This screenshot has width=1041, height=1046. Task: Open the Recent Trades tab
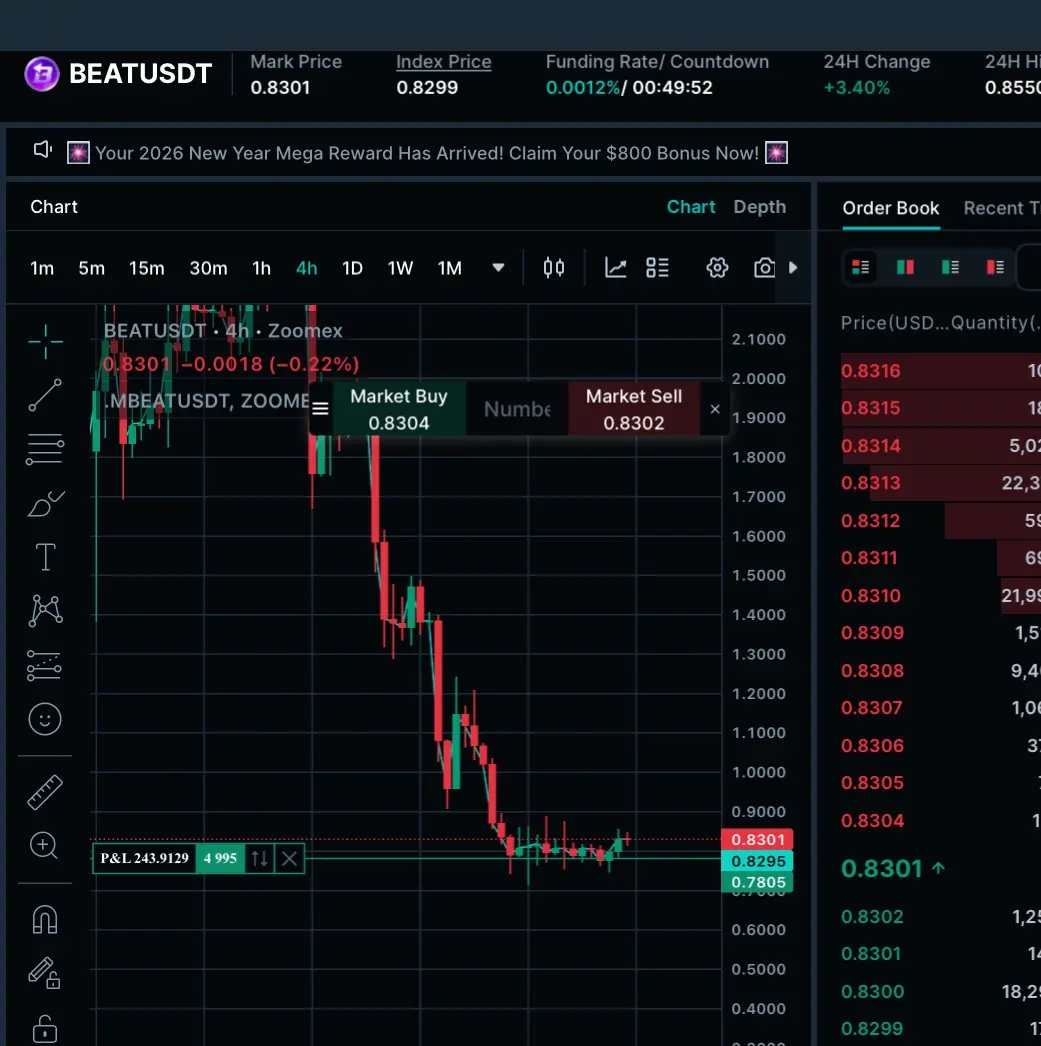click(x=1002, y=208)
